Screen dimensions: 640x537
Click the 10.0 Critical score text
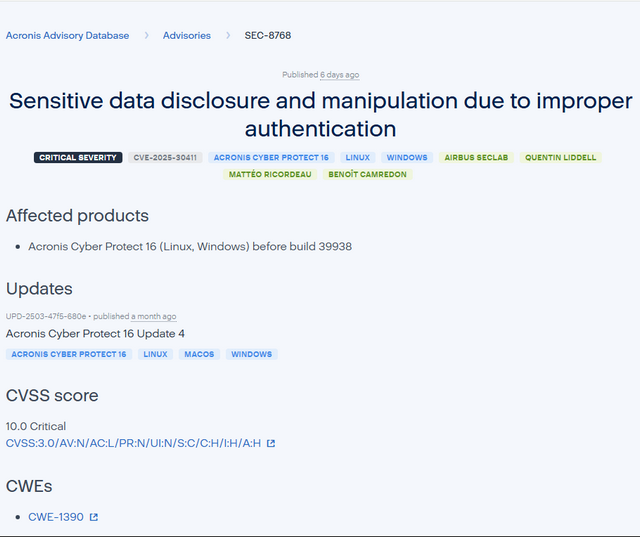point(36,426)
